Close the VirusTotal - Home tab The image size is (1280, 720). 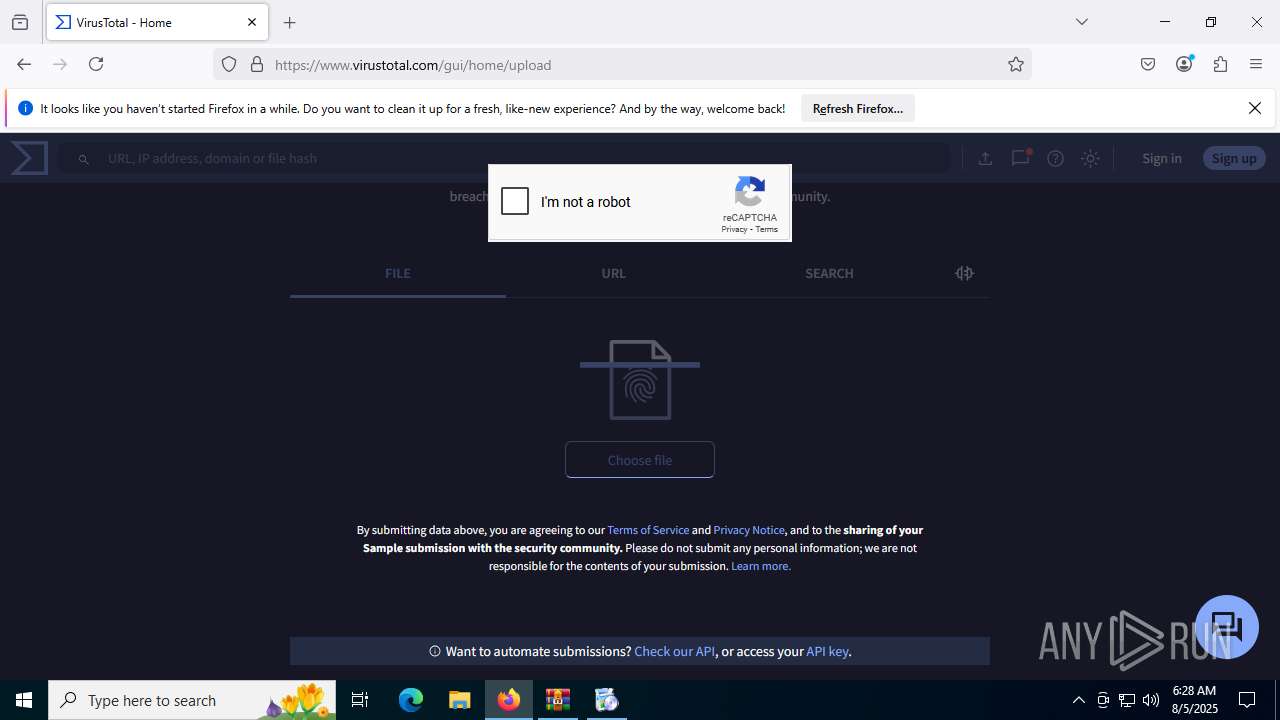252,22
